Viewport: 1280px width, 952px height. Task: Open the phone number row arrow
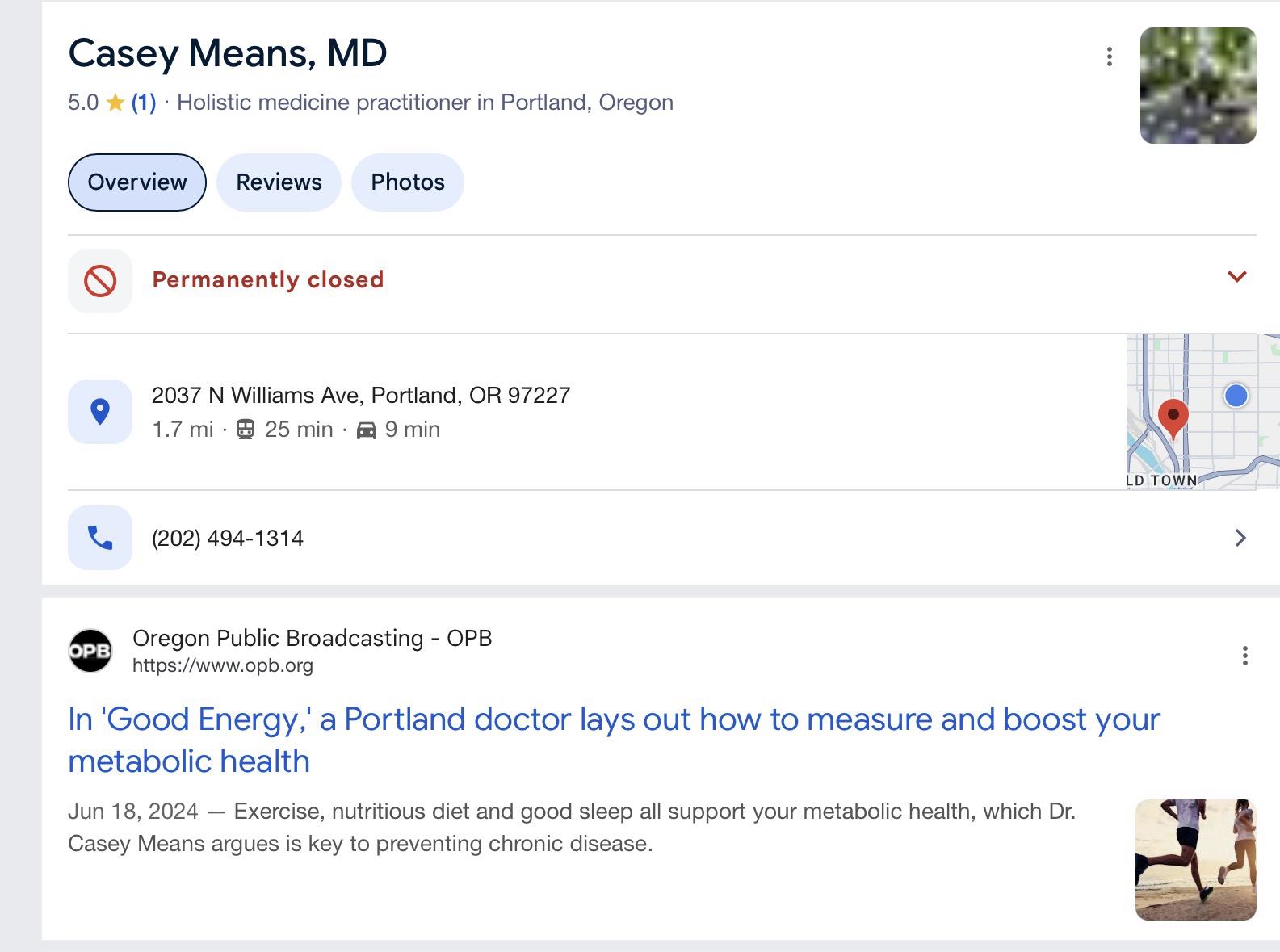1240,538
